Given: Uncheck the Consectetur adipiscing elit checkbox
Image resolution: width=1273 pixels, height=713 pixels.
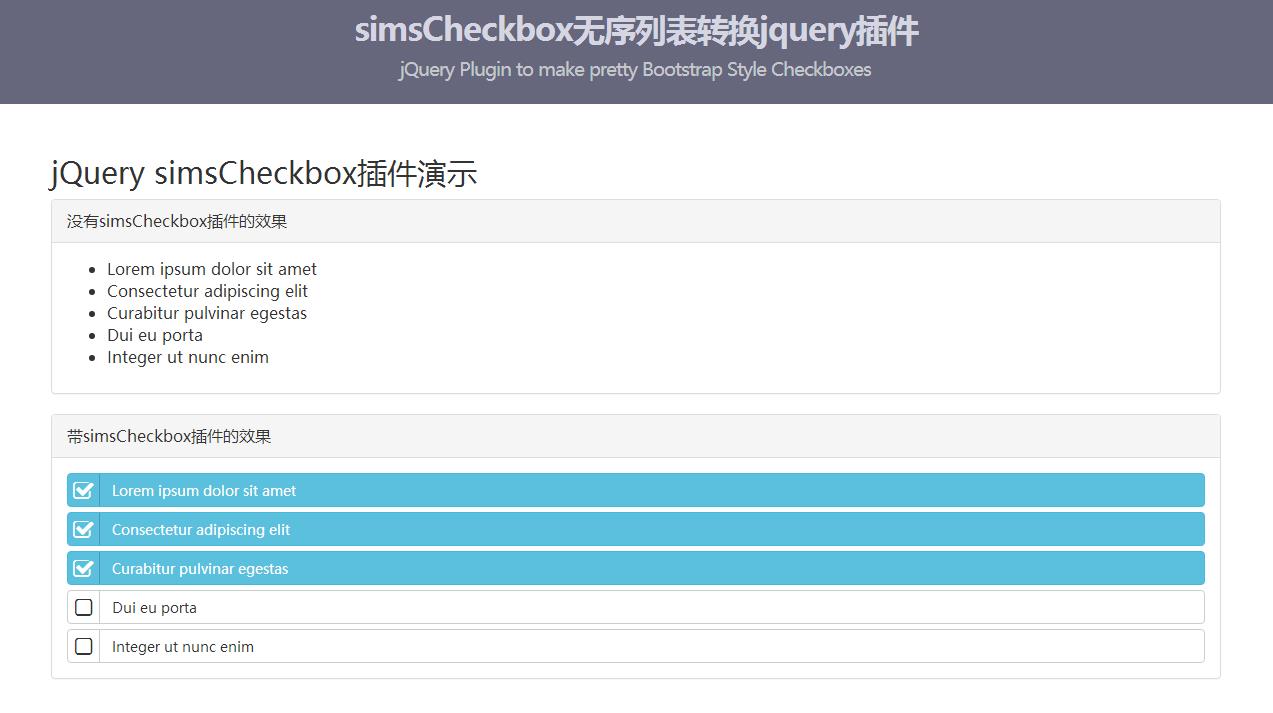Looking at the screenshot, I should coord(84,529).
